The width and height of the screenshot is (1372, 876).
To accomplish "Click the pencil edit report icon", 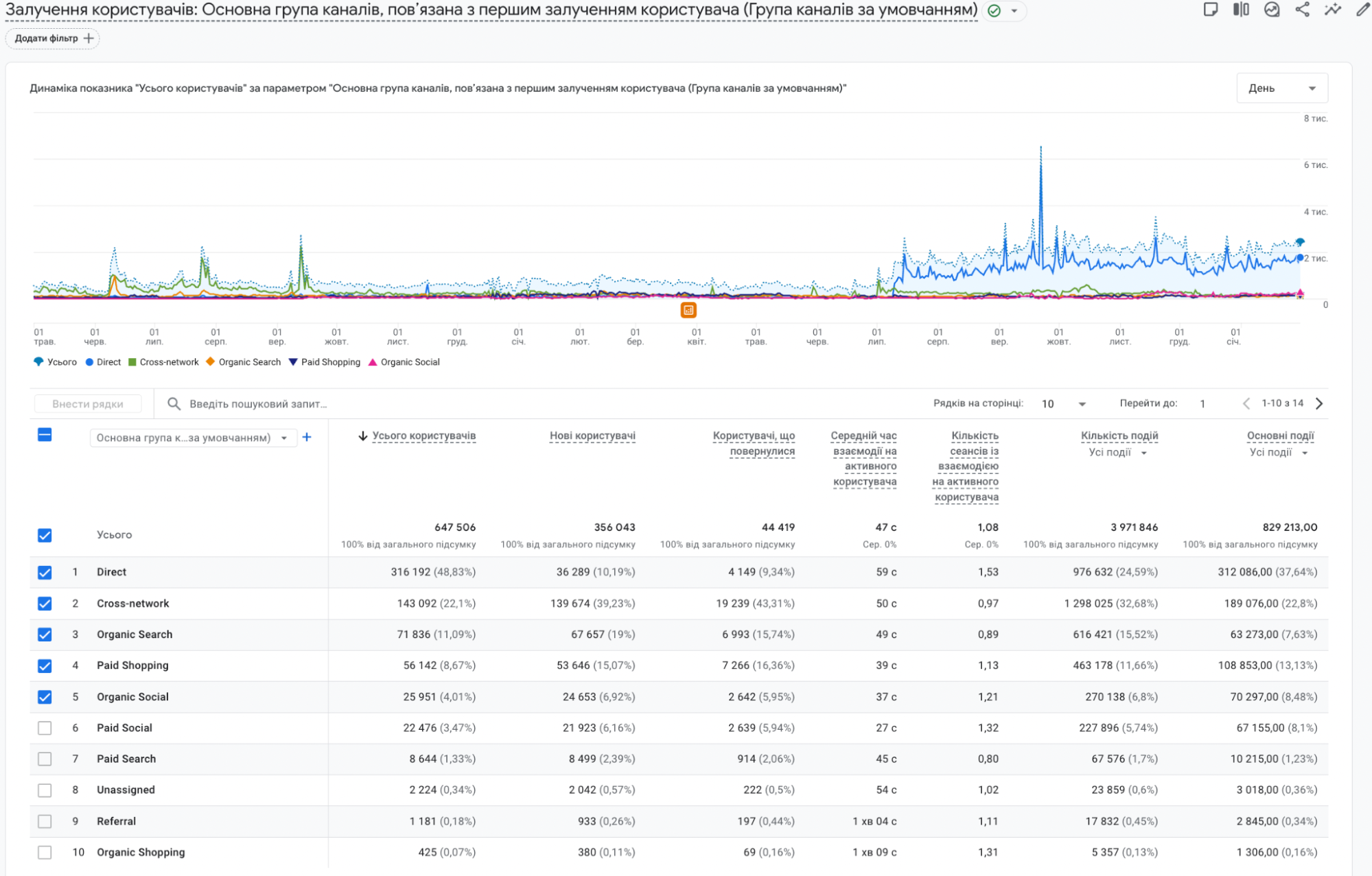I will [1362, 10].
